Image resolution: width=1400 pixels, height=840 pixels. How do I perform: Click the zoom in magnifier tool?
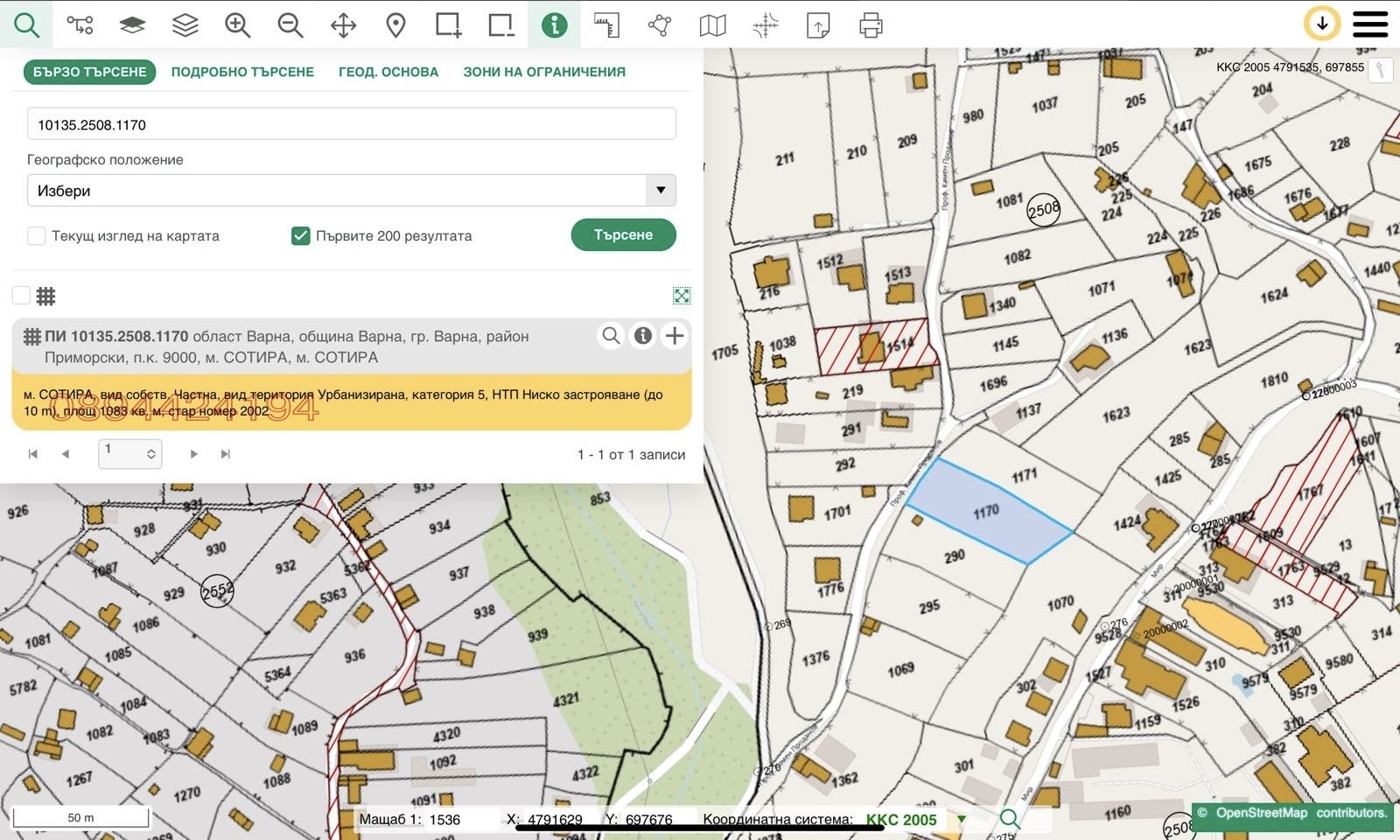pyautogui.click(x=238, y=25)
